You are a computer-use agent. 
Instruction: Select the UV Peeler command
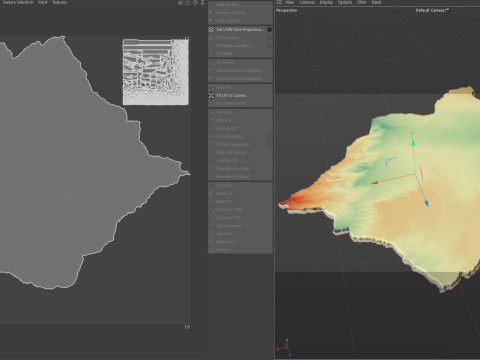240,63
